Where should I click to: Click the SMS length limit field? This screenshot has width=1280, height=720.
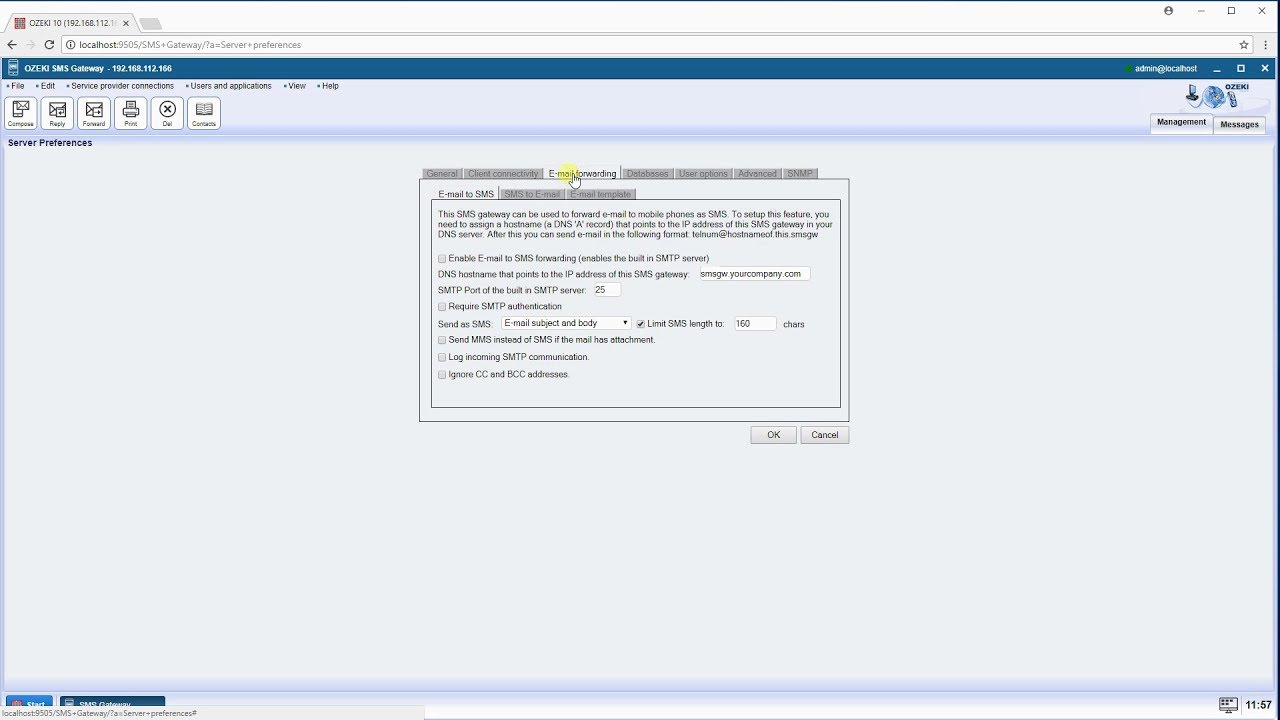tap(755, 324)
